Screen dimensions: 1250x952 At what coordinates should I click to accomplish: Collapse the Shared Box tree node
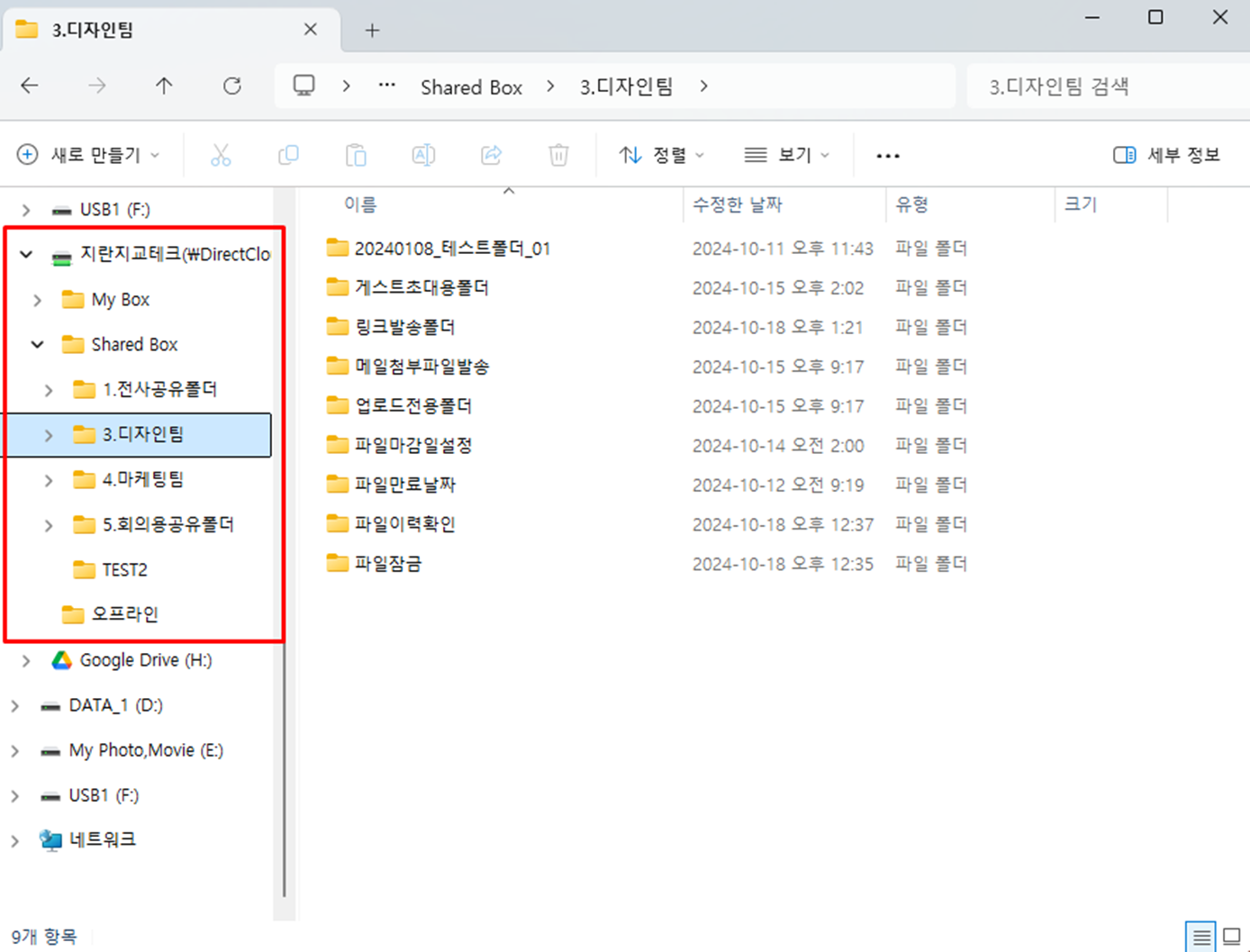coord(38,345)
